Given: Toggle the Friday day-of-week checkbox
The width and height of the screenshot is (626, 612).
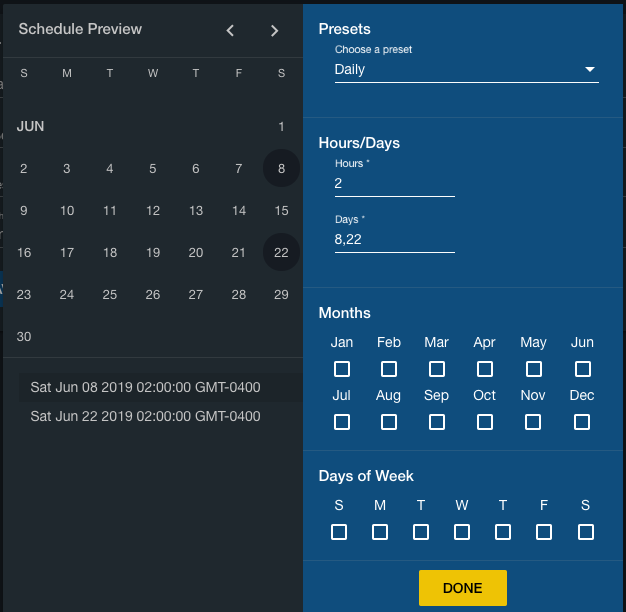Looking at the screenshot, I should point(544,532).
